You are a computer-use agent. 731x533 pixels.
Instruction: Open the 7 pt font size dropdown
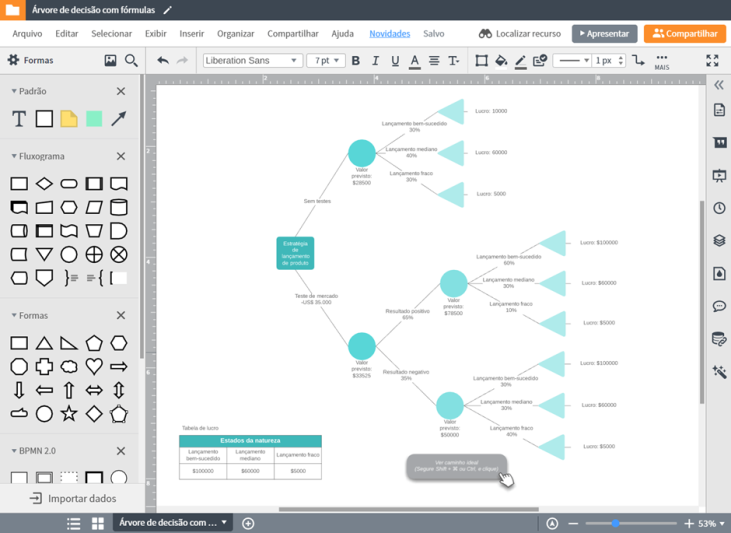coord(325,61)
